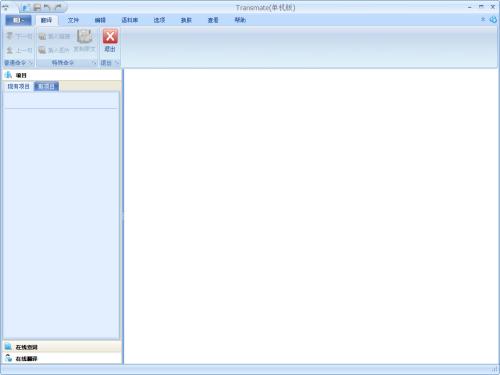
Task: Open the 语料库 ribbon tab
Action: click(x=130, y=20)
